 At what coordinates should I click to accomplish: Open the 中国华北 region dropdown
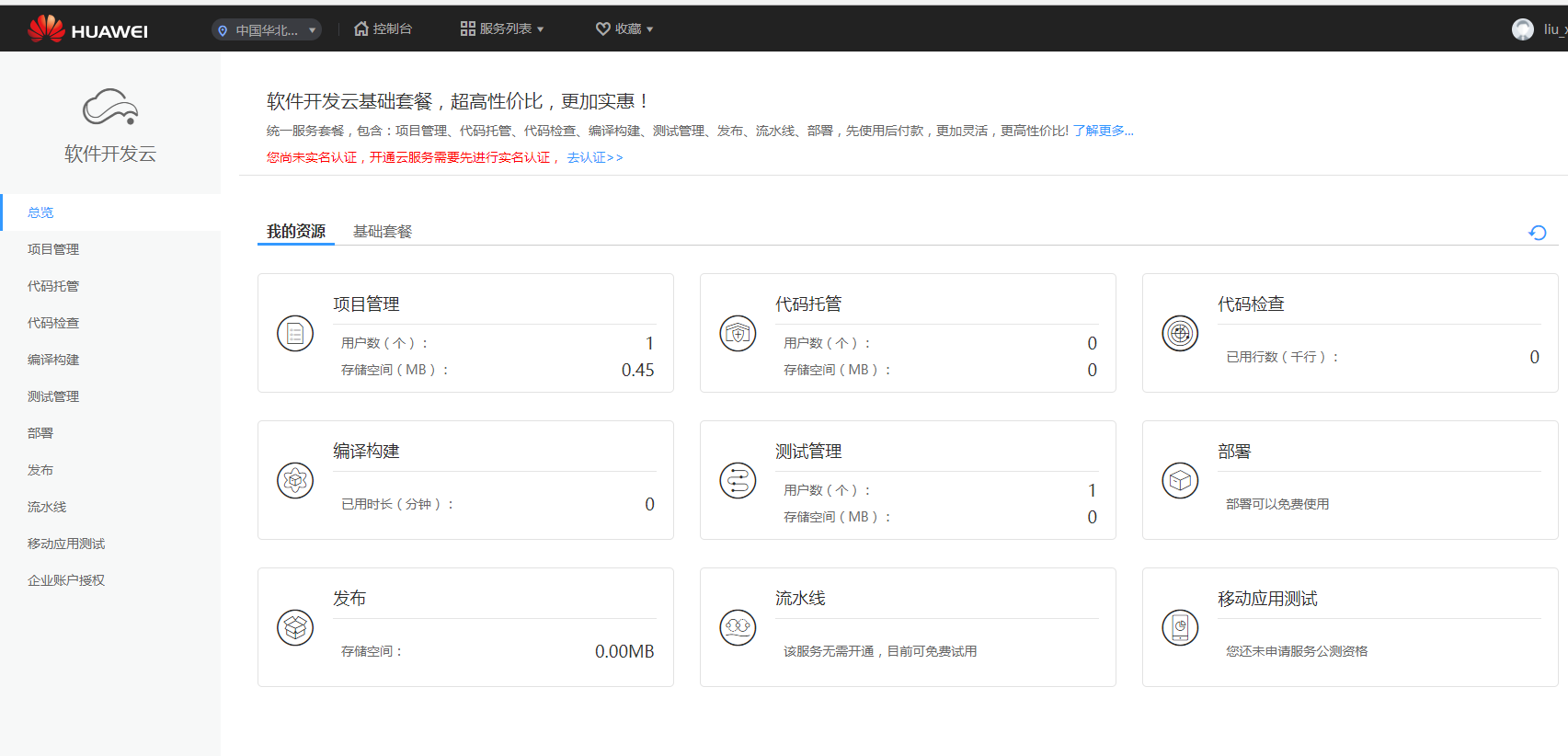click(267, 29)
